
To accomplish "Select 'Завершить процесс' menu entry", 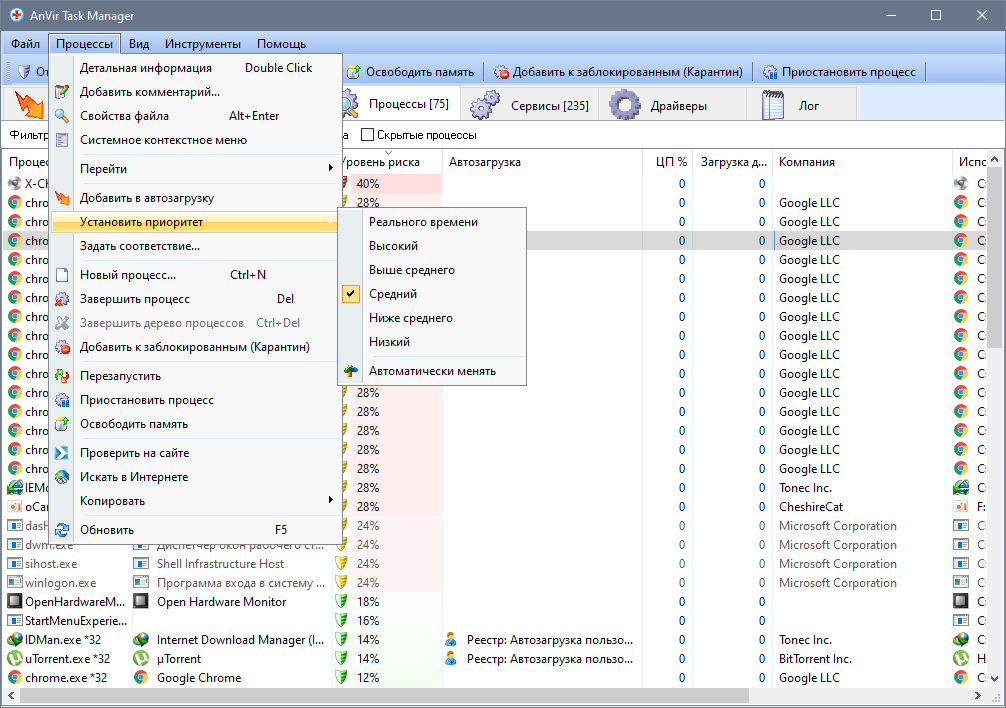I will click(x=135, y=299).
